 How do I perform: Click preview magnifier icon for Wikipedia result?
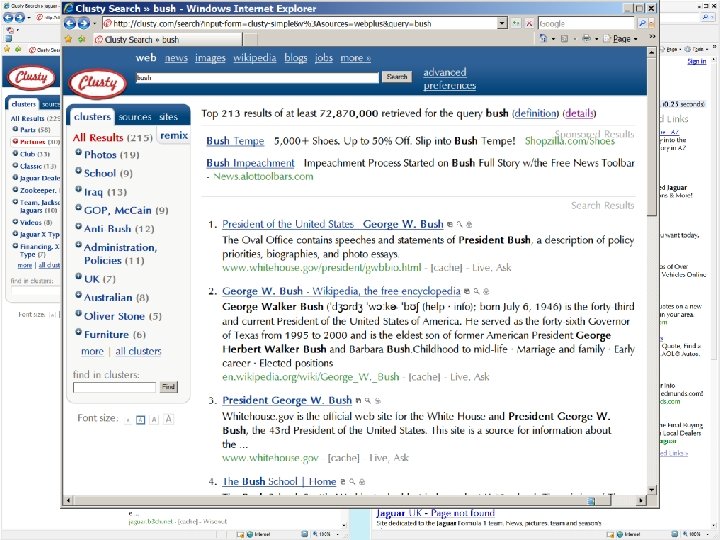click(477, 291)
